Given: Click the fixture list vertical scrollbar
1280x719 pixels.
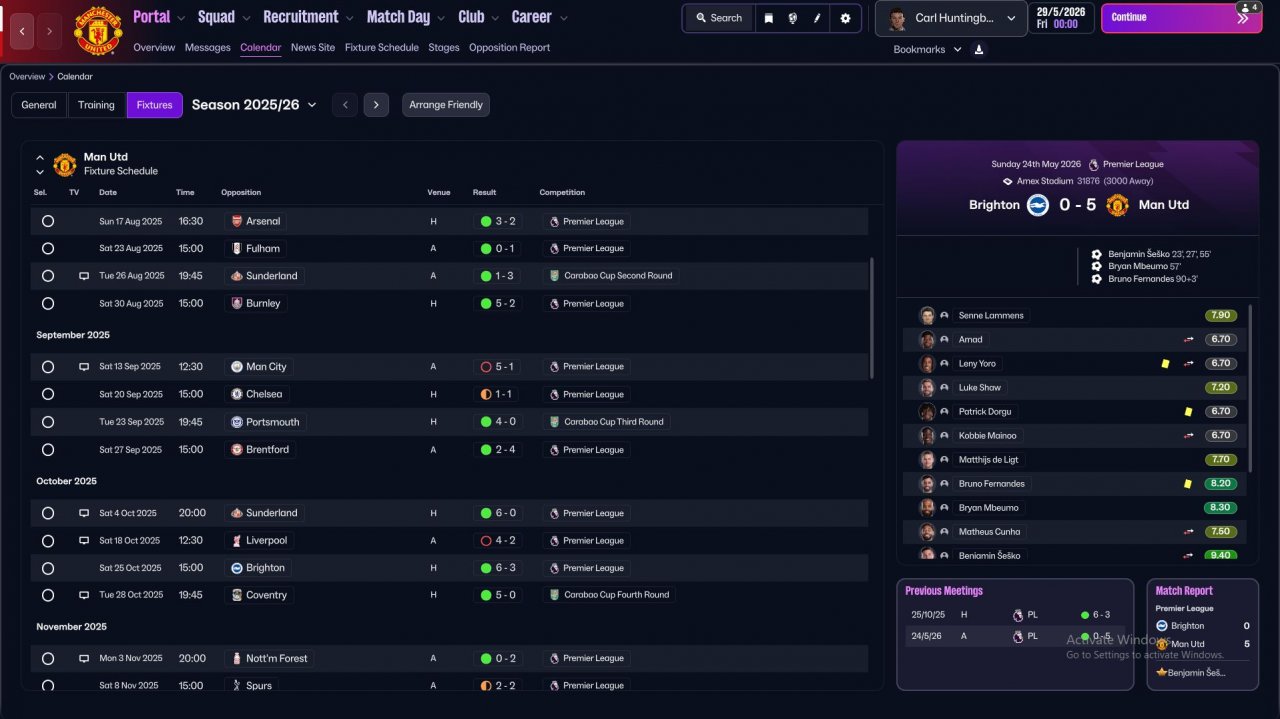Looking at the screenshot, I should pos(872,318).
